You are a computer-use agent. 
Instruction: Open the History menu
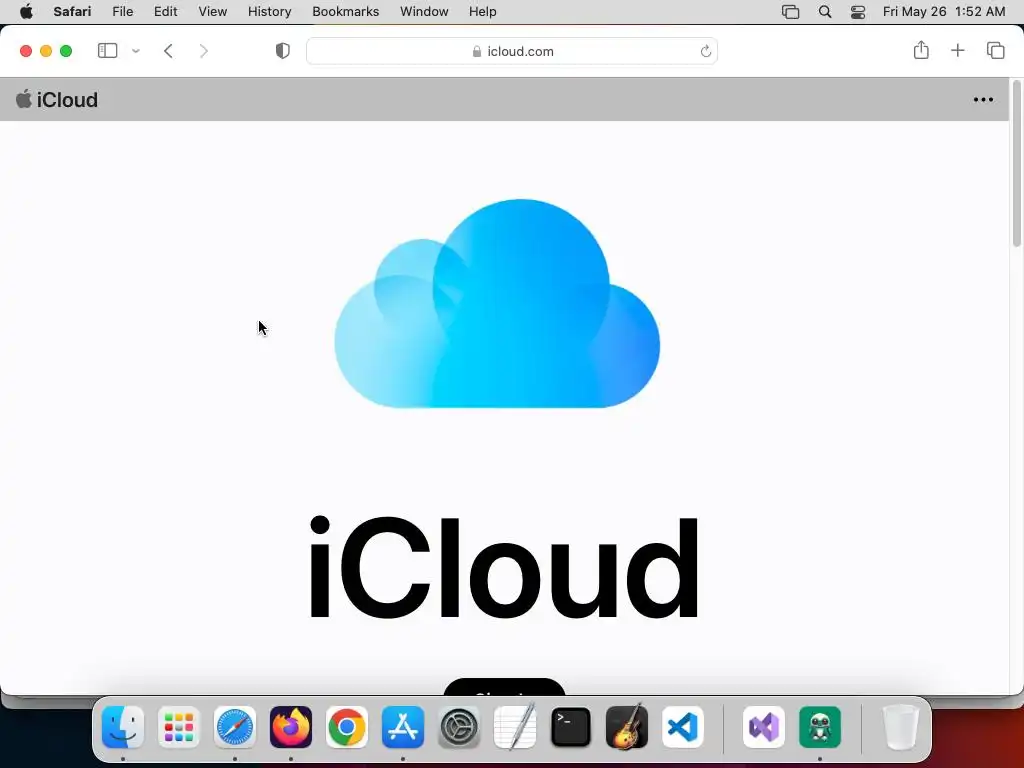269,12
